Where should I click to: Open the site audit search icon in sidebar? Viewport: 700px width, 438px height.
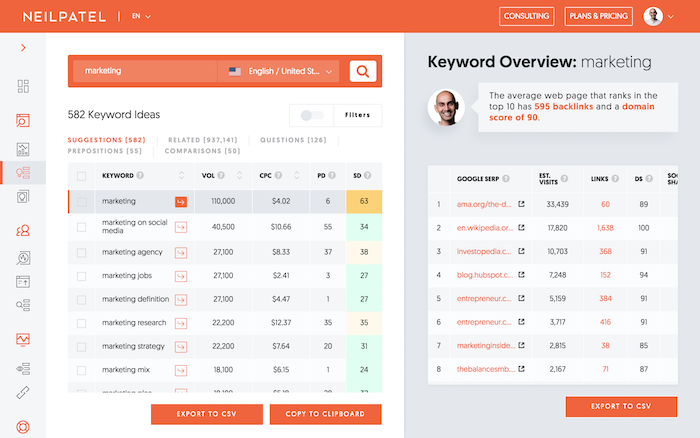coord(23,121)
